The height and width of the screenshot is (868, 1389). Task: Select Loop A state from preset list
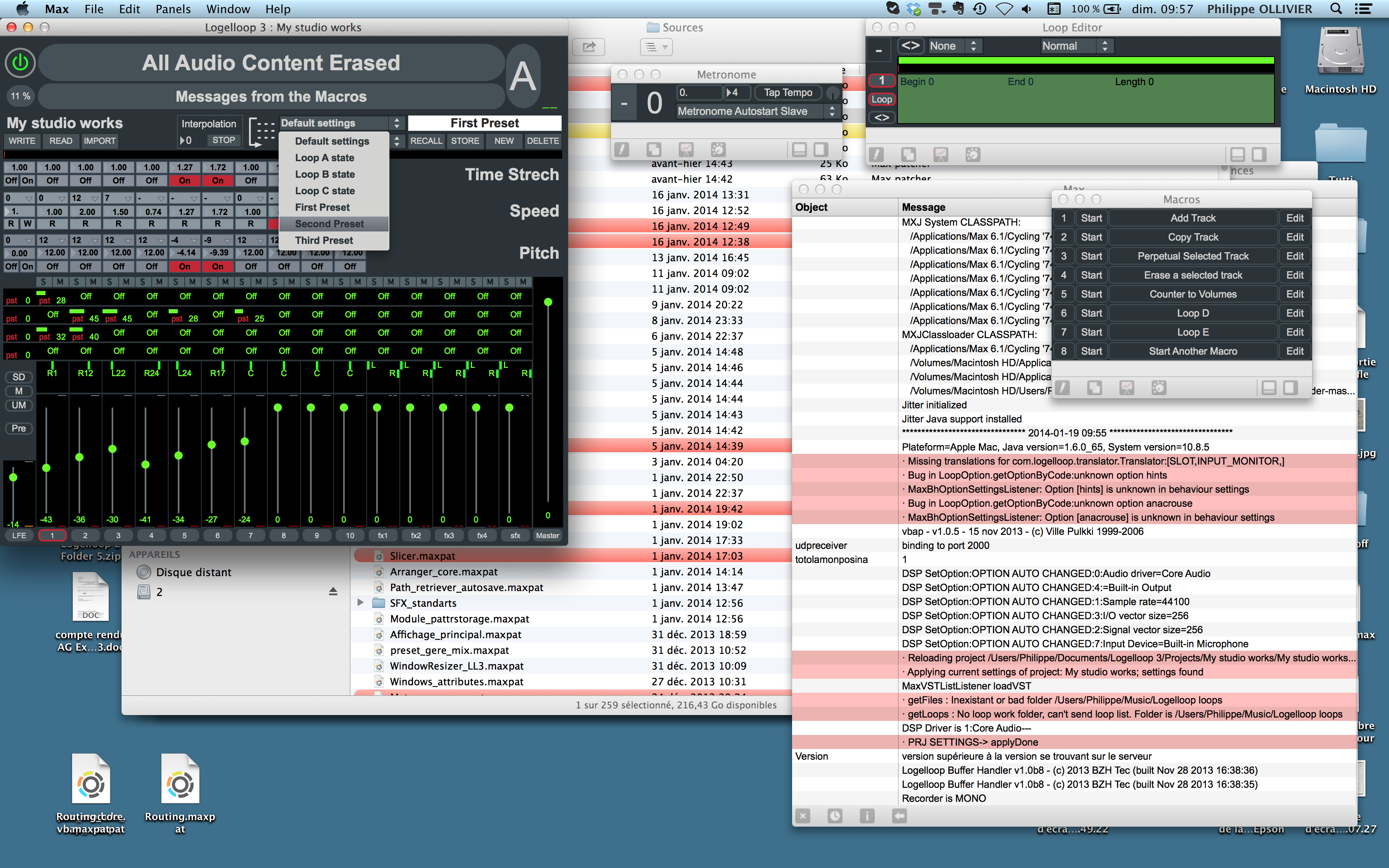(x=334, y=158)
